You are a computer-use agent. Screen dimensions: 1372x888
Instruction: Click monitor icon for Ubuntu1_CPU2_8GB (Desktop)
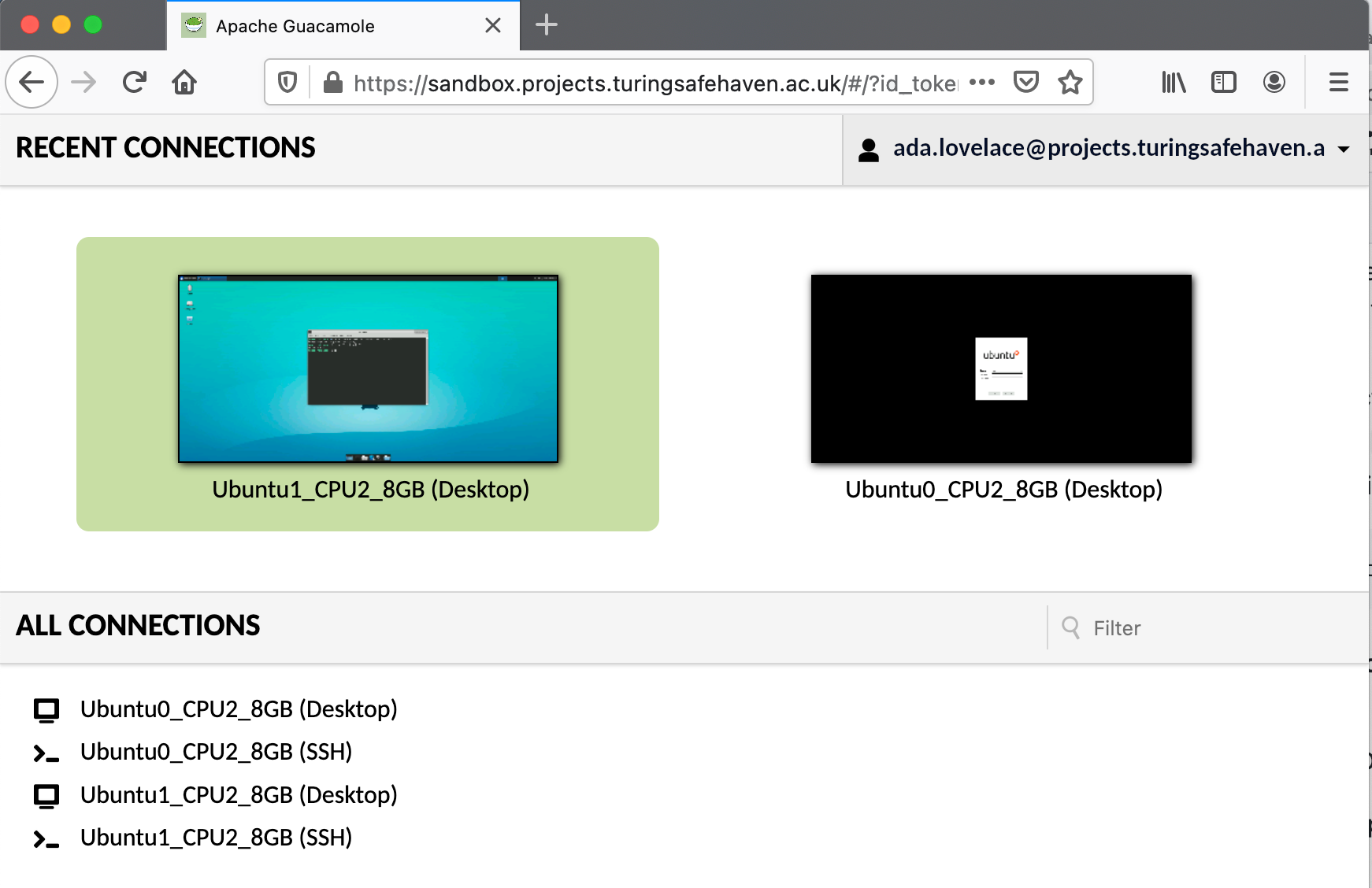(46, 796)
